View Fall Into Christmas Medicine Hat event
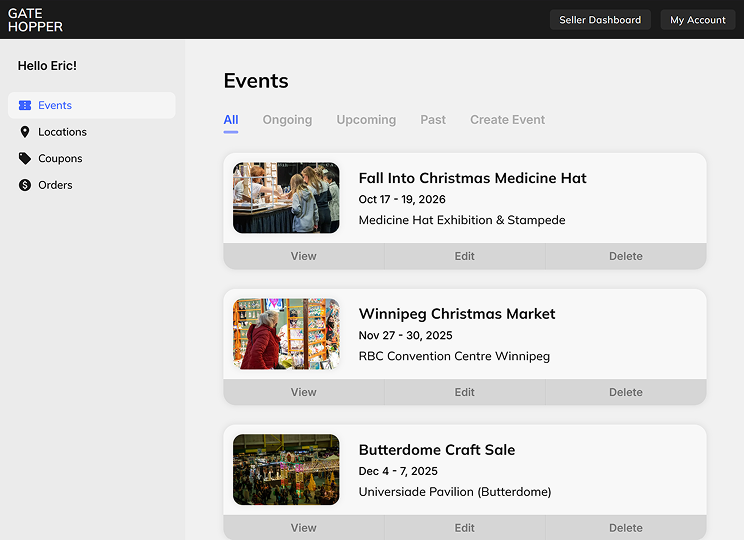This screenshot has height=540, width=744. click(x=304, y=256)
